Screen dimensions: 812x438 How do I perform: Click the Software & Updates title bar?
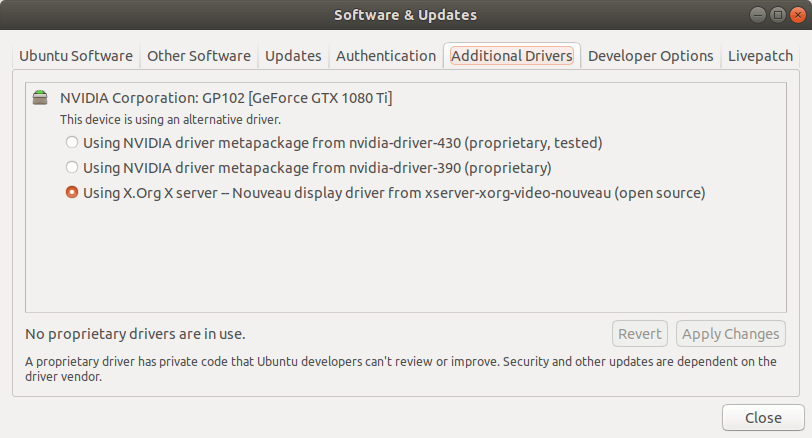click(x=405, y=15)
